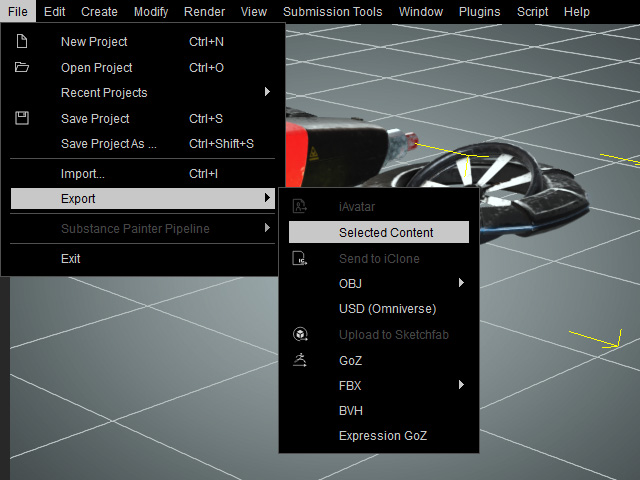640x480 pixels.
Task: Click the Open Project folder icon
Action: click(22, 68)
